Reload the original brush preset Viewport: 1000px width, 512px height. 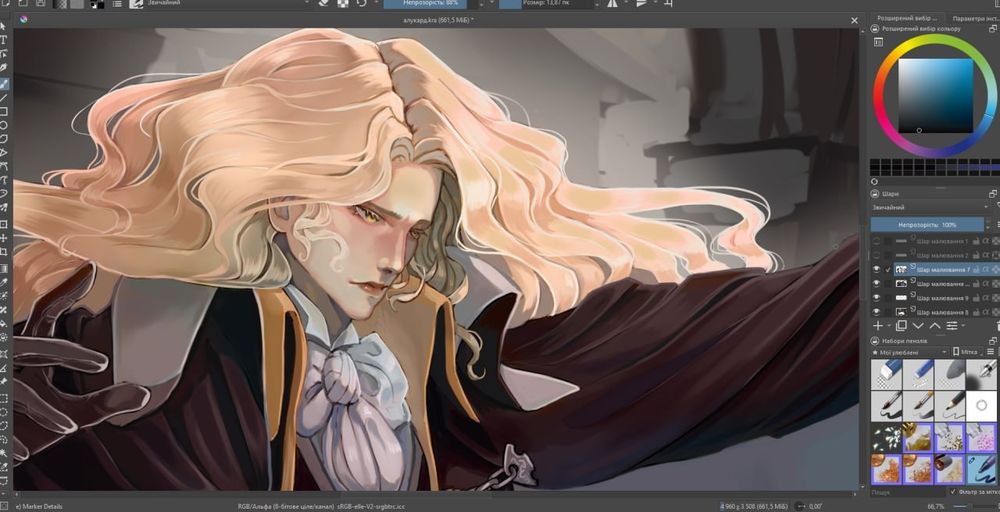tap(362, 3)
